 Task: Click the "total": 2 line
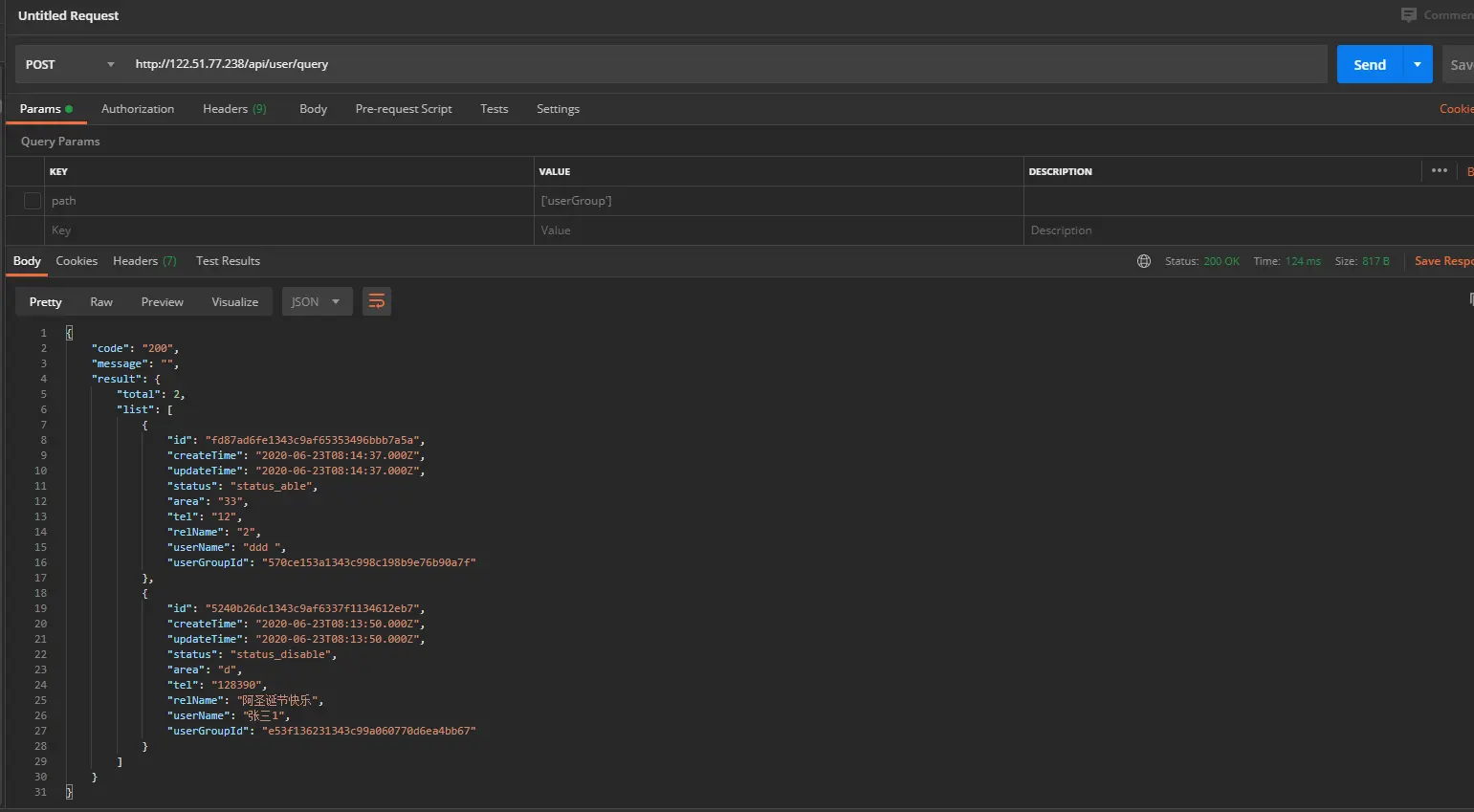(x=151, y=394)
